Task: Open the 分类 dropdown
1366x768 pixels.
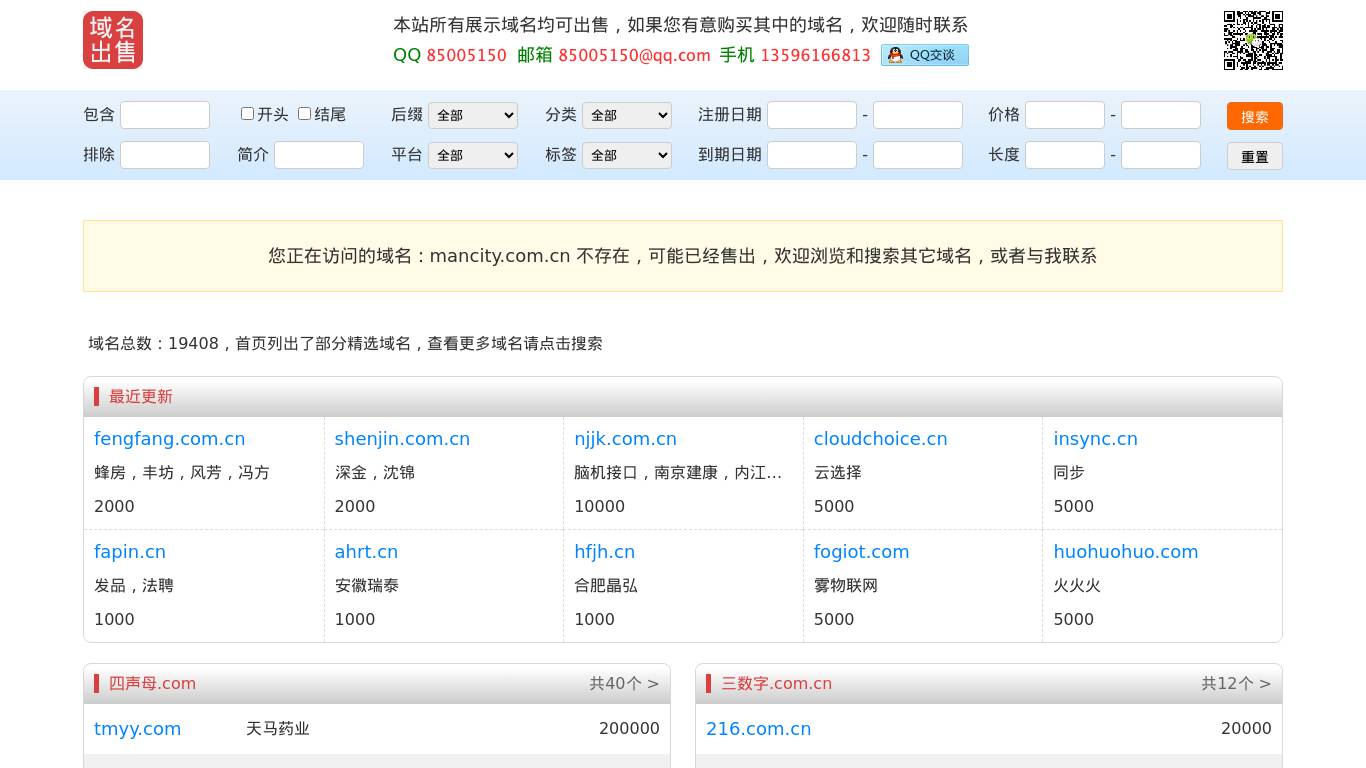Action: pos(627,116)
